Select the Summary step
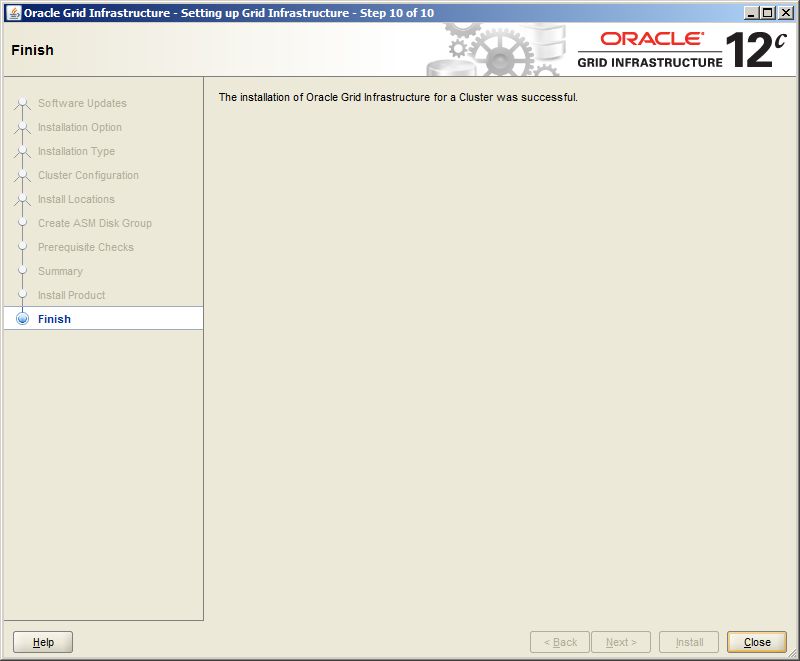The height and width of the screenshot is (661, 800). pyautogui.click(x=60, y=271)
